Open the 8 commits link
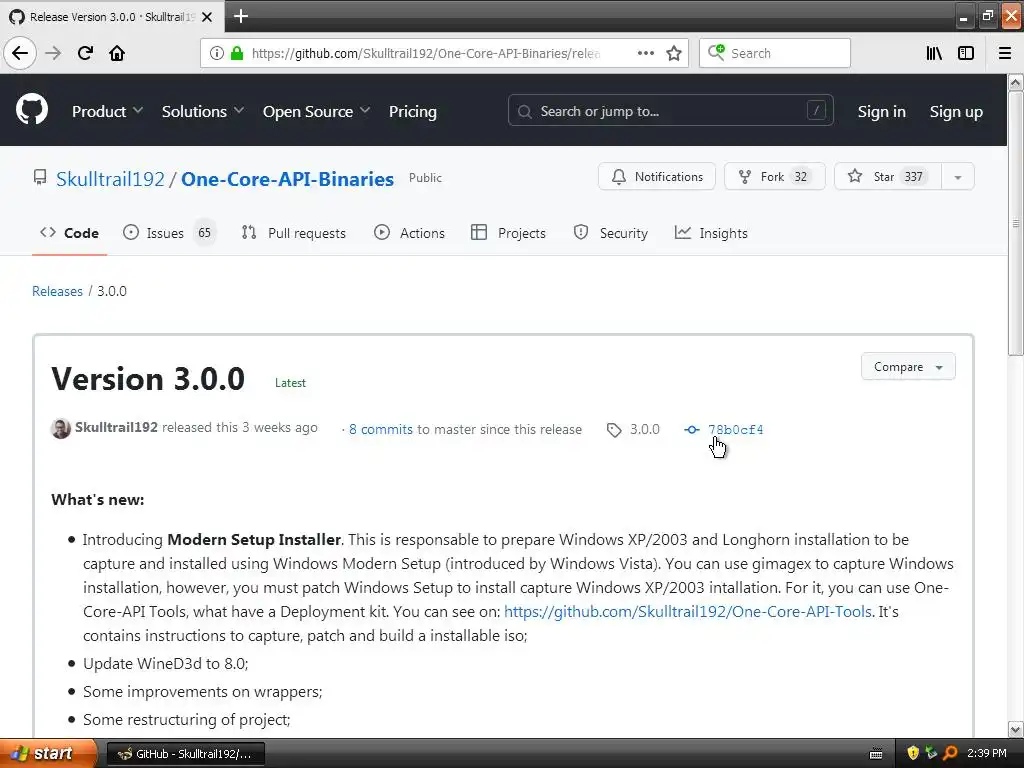The width and height of the screenshot is (1024, 768). click(381, 430)
